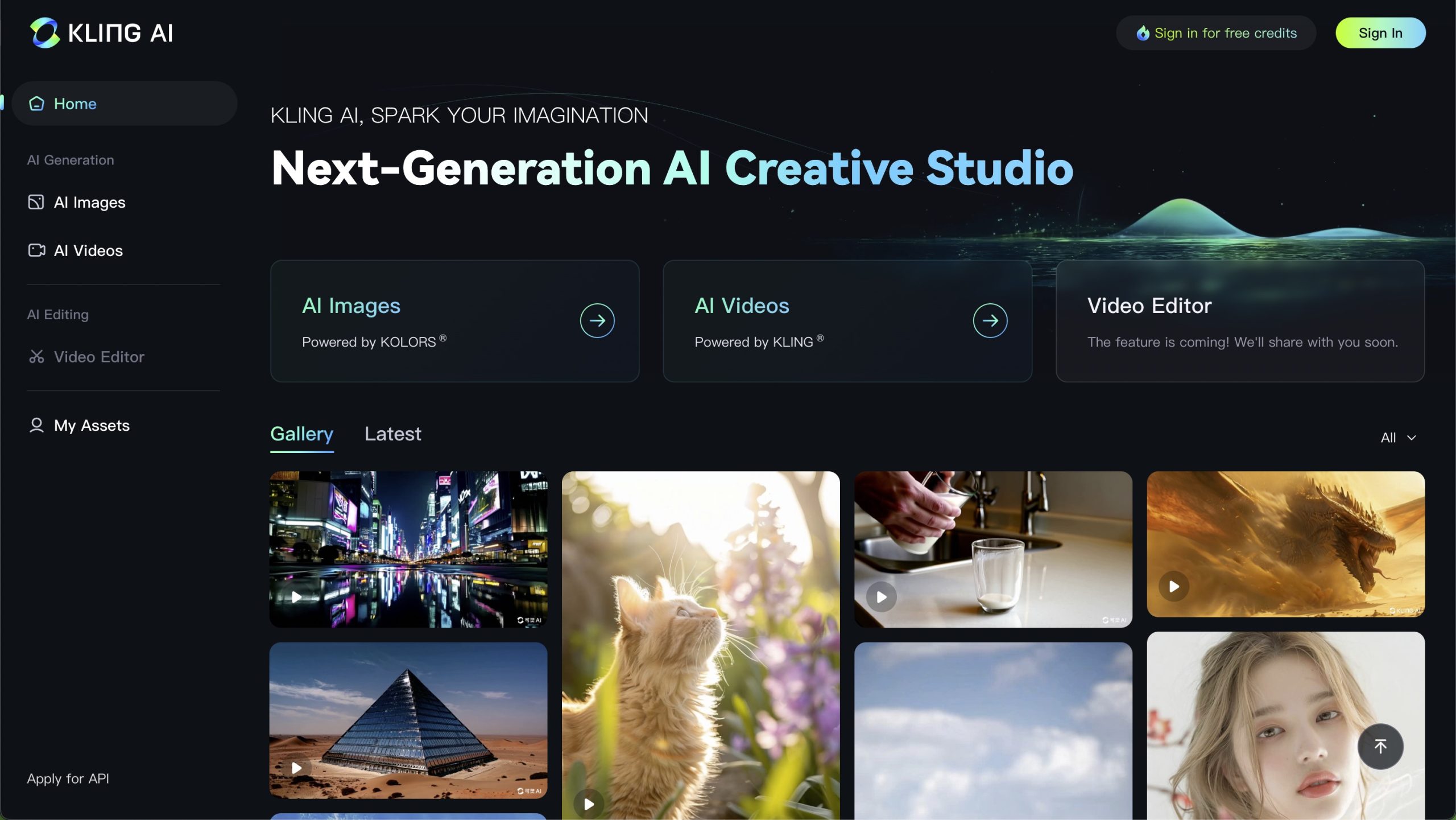Expand All dropdown filter menu
1456x820 pixels.
(1398, 437)
